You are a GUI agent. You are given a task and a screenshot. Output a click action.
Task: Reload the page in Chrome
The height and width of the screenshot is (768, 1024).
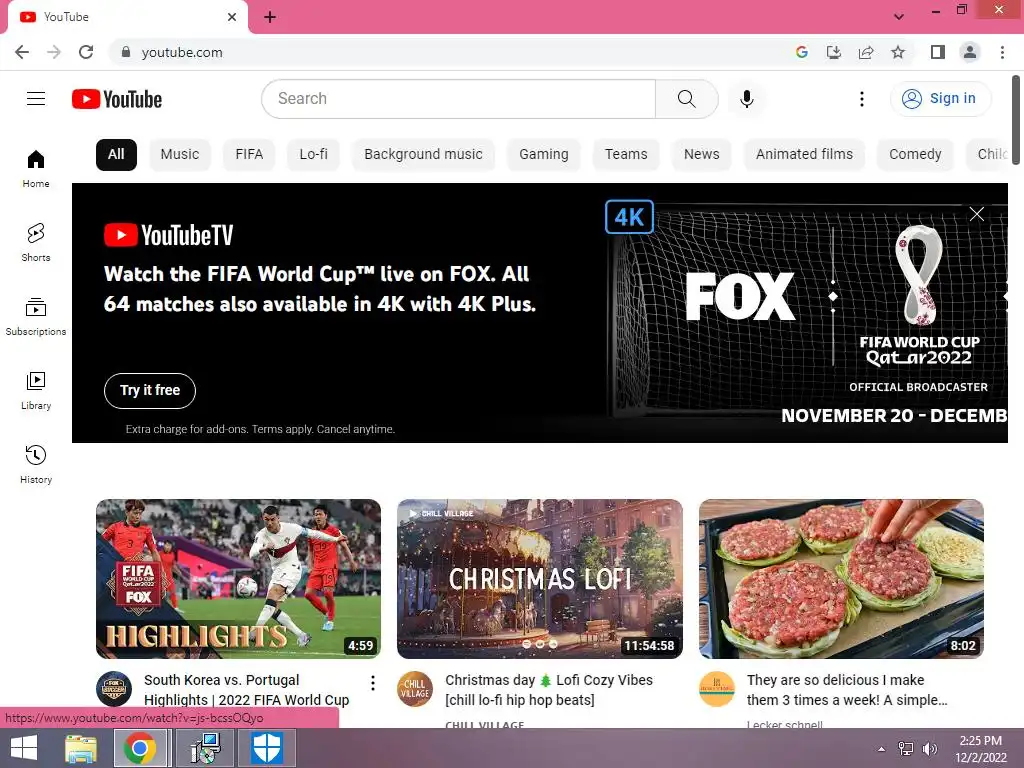tap(86, 52)
